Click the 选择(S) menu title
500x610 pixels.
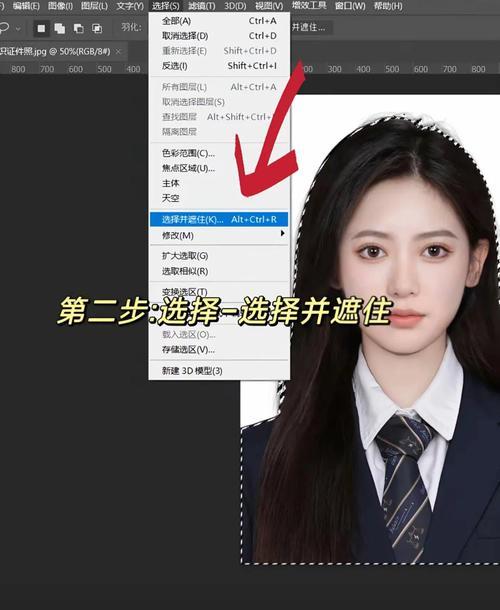coord(165,6)
